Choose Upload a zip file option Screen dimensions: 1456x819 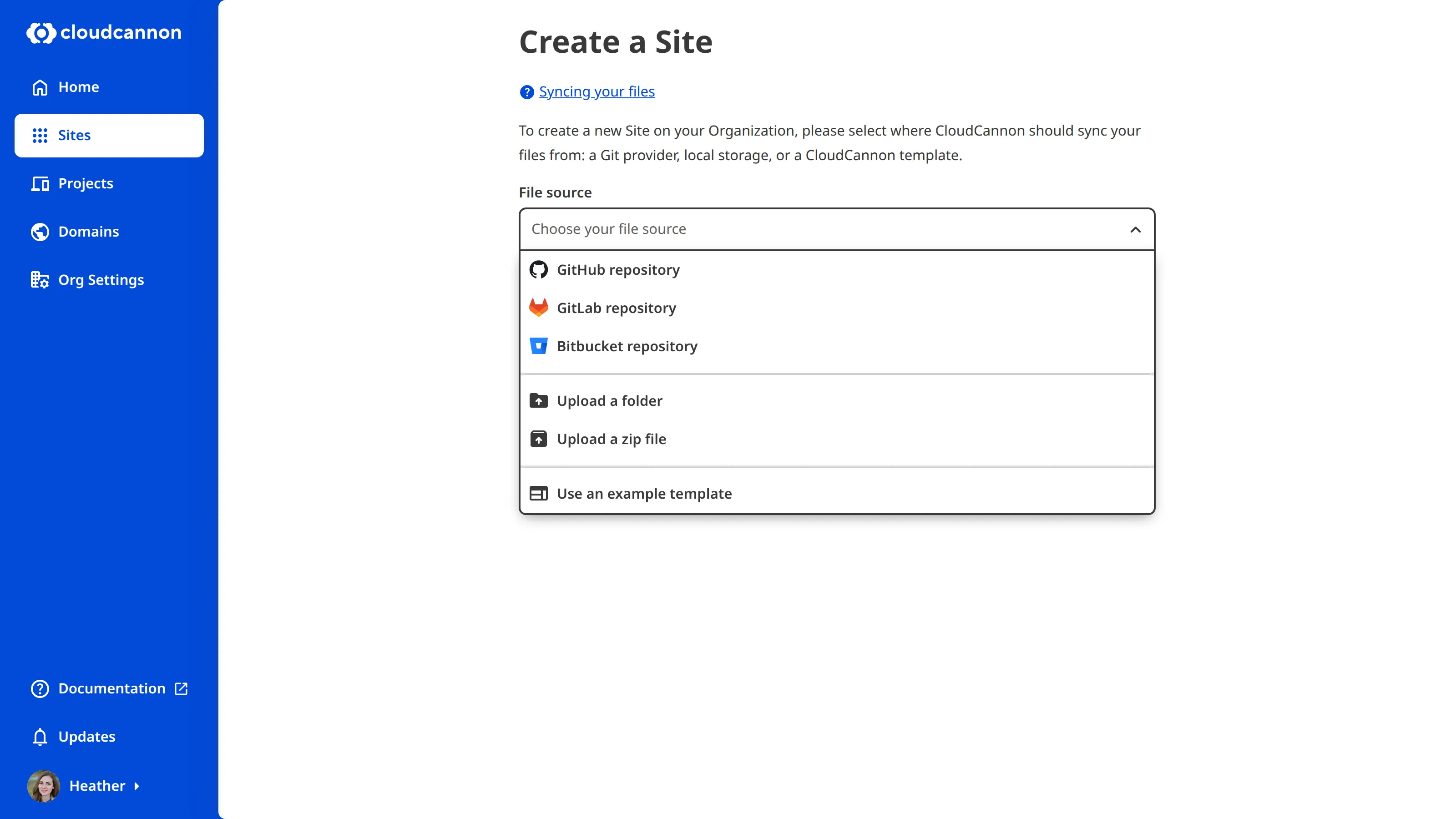point(837,439)
